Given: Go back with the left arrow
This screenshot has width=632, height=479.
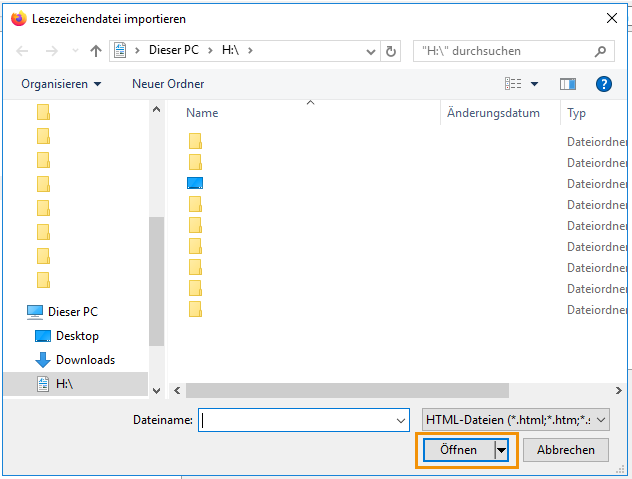Looking at the screenshot, I should tap(22, 51).
